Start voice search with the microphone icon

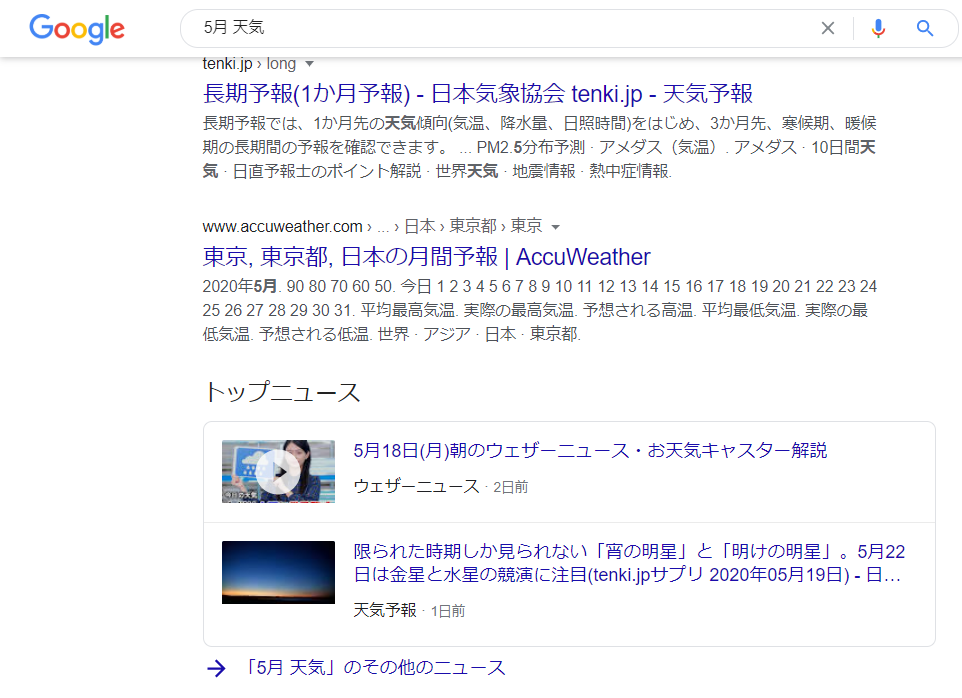coord(878,28)
